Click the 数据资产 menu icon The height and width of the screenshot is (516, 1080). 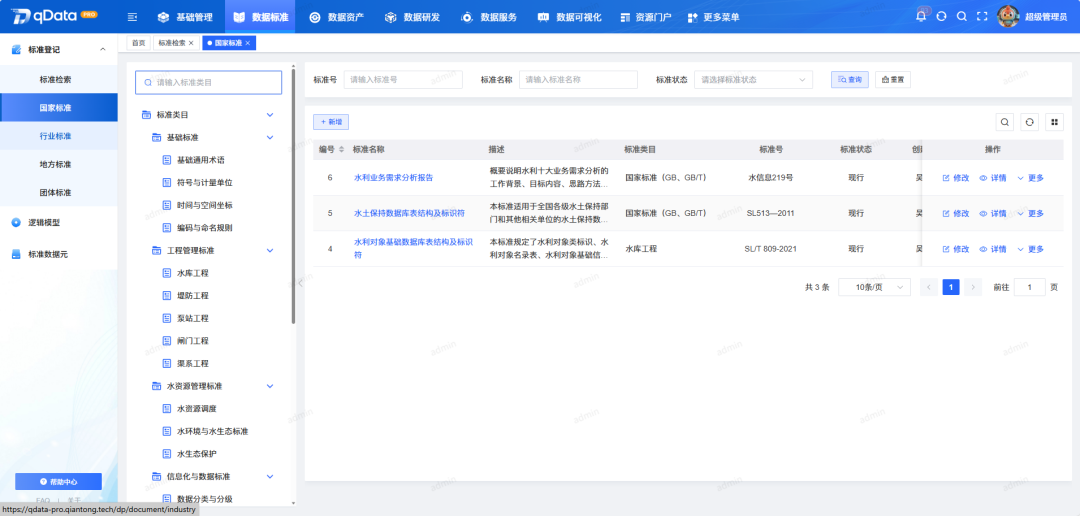point(315,17)
